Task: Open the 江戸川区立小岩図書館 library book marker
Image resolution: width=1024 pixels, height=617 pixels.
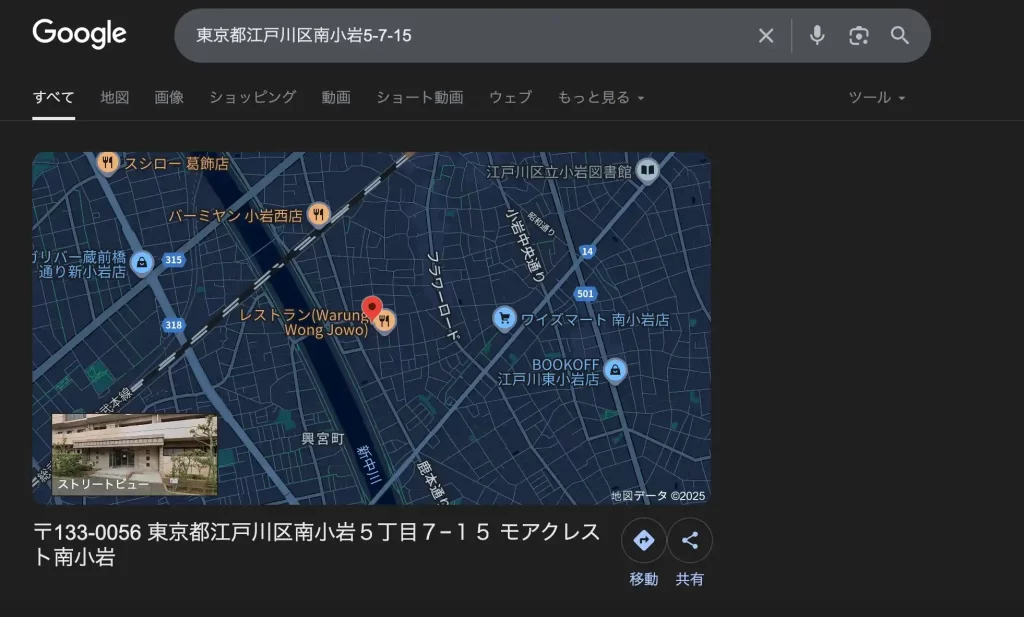Action: pyautogui.click(x=648, y=170)
